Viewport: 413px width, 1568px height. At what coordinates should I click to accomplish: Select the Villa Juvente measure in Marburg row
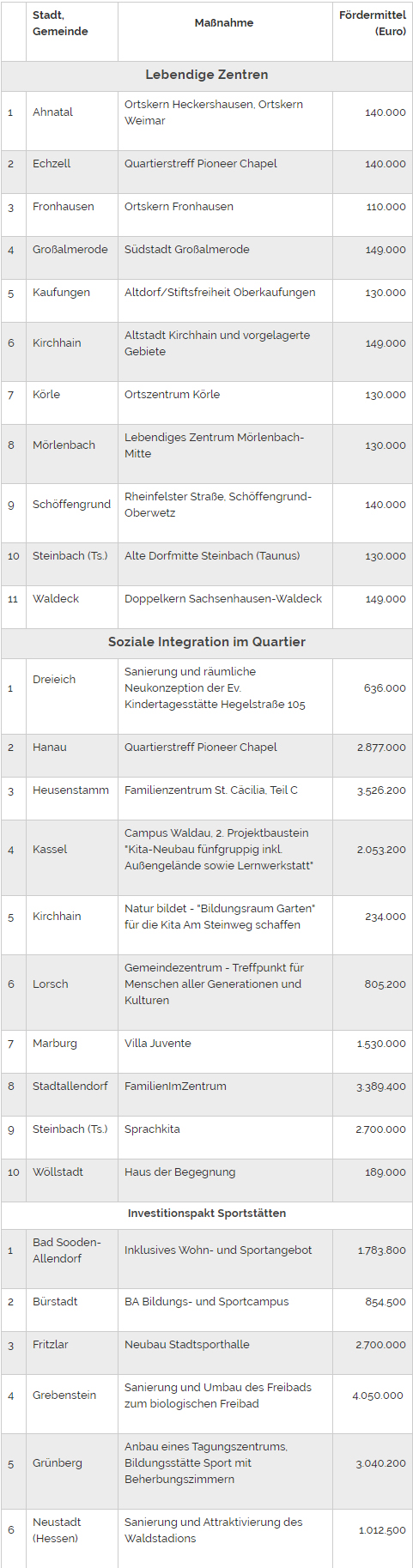(x=158, y=1044)
